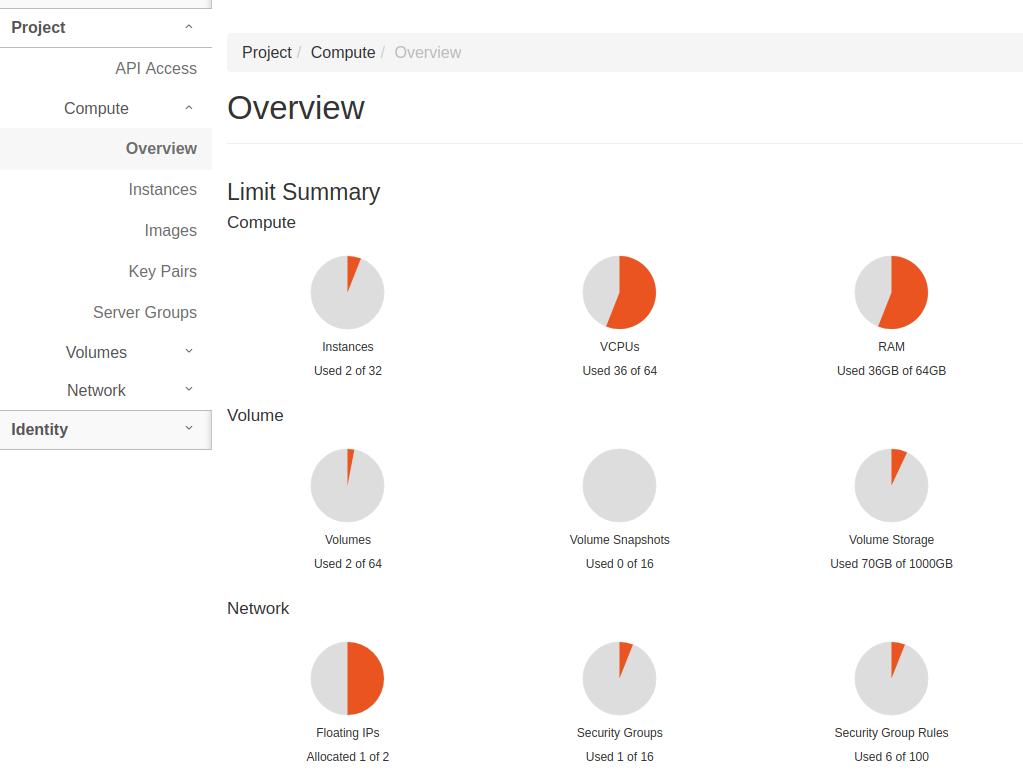This screenshot has width=1023, height=783.
Task: Open API Access in sidebar
Action: pyautogui.click(x=156, y=68)
